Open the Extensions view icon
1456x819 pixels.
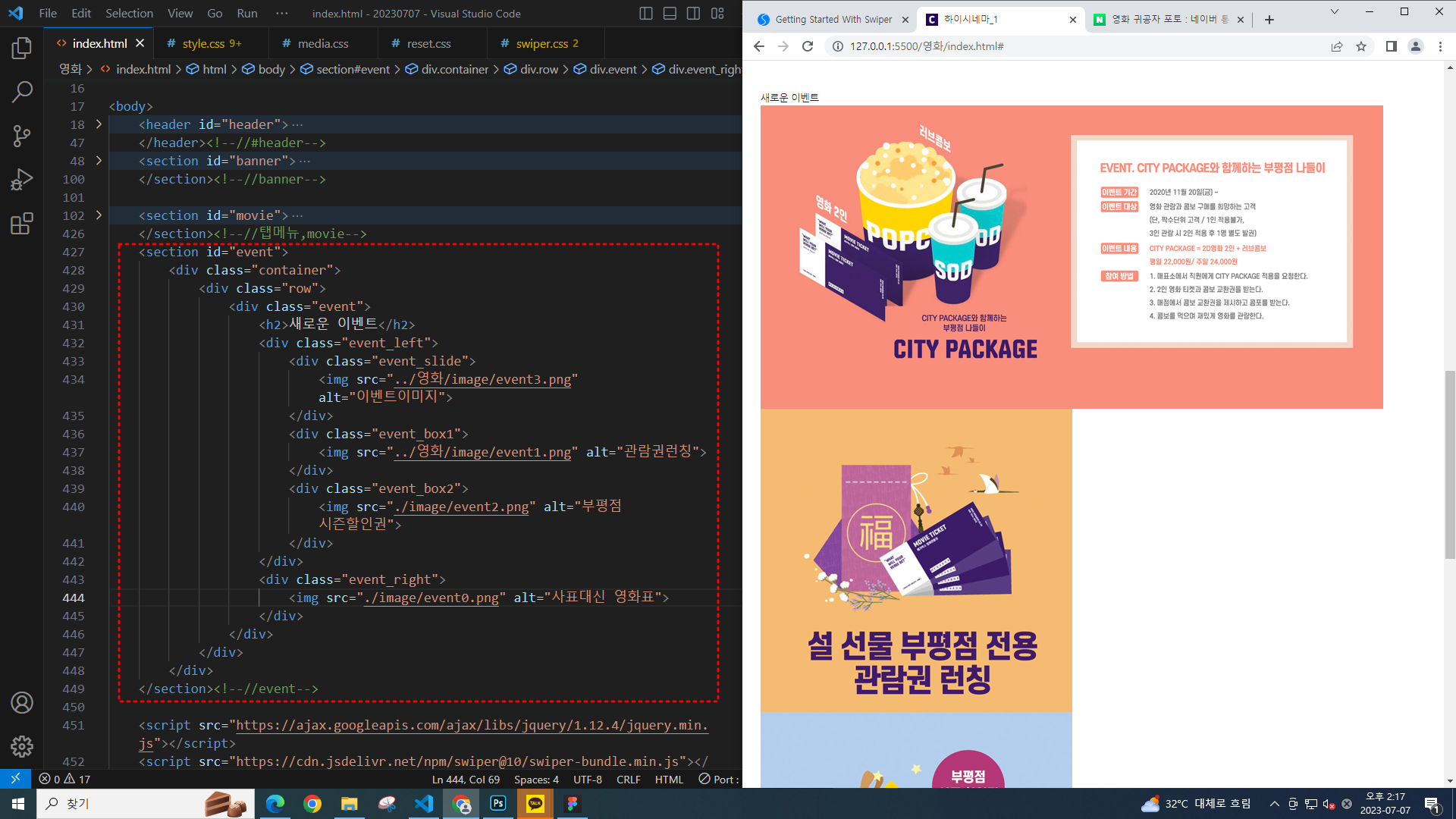(21, 224)
